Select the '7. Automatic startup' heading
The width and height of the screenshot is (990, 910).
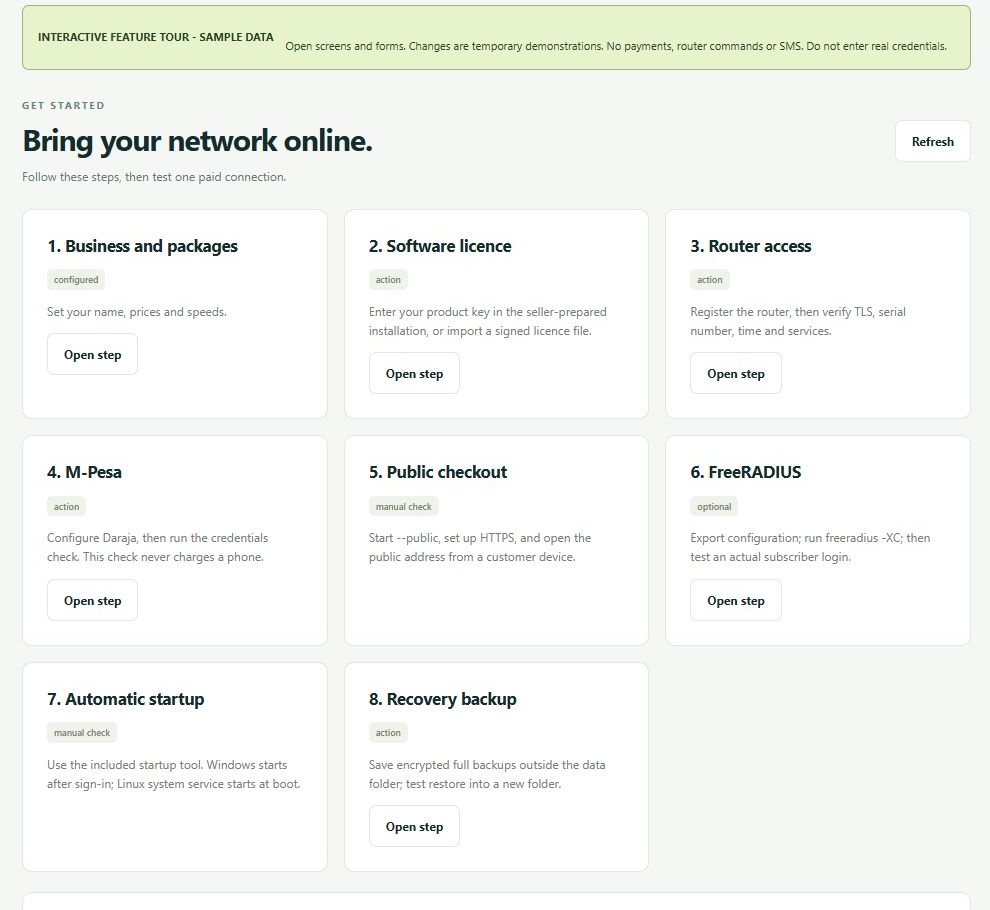pos(126,699)
